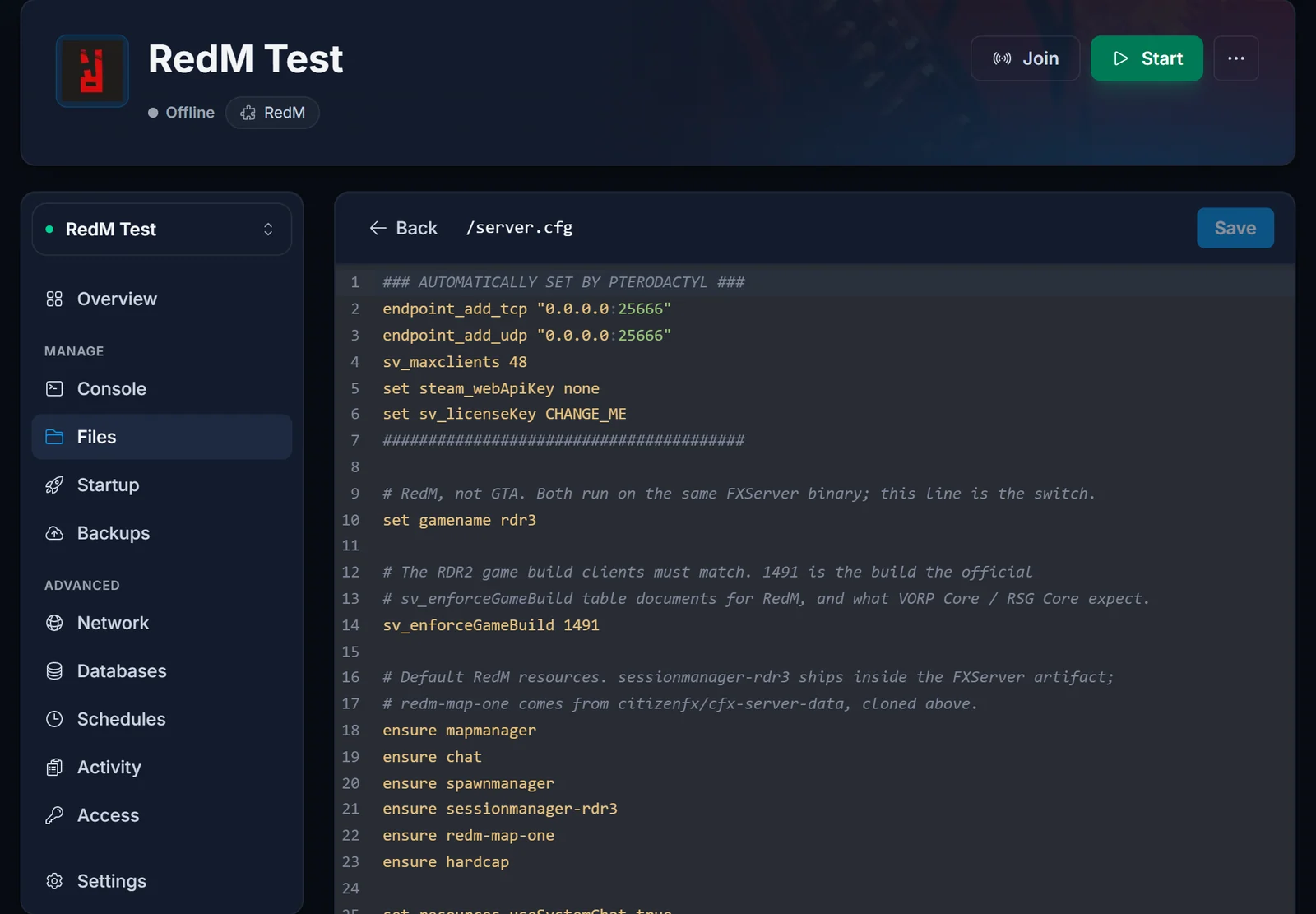1316x914 pixels.
Task: Open the server Settings page
Action: 162,881
